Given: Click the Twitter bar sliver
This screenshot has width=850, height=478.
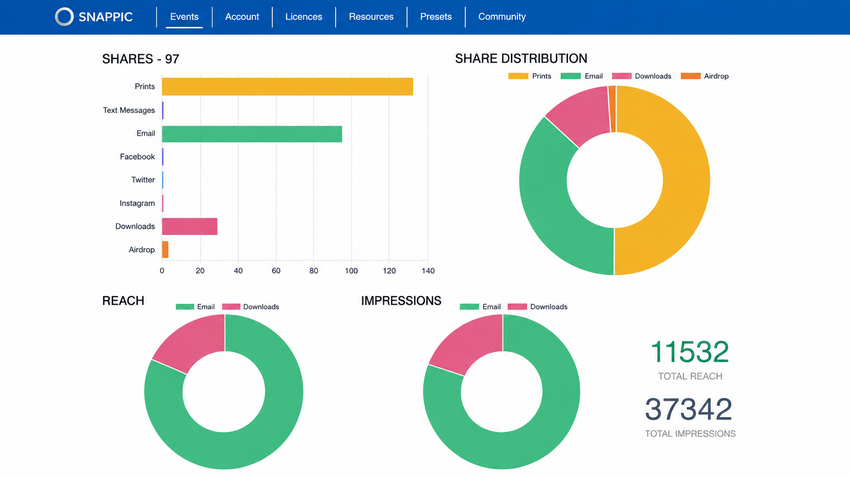Looking at the screenshot, I should 163,180.
